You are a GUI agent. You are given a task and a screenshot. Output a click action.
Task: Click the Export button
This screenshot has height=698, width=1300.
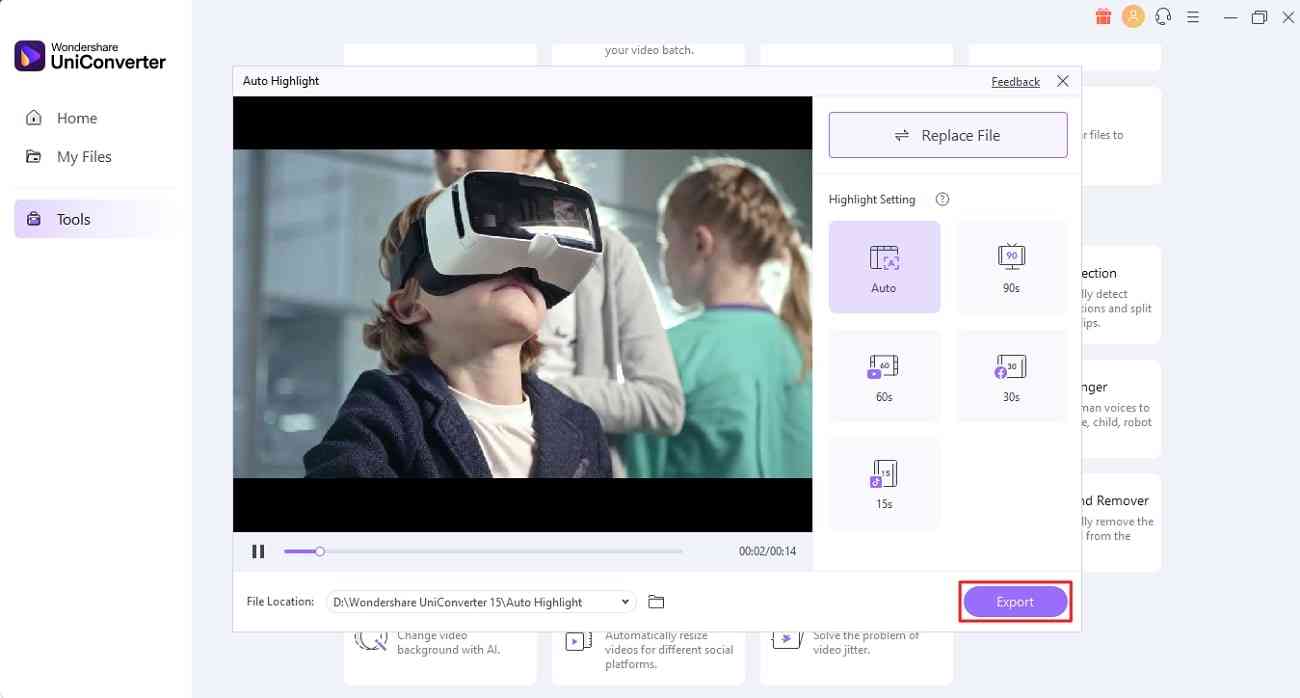pos(1015,602)
